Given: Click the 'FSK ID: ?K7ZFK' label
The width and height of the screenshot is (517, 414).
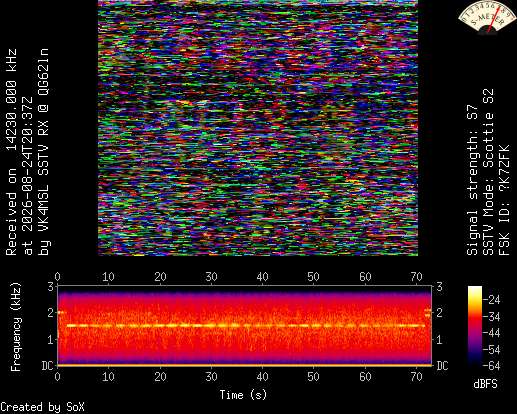Looking at the screenshot, I should click(504, 200).
